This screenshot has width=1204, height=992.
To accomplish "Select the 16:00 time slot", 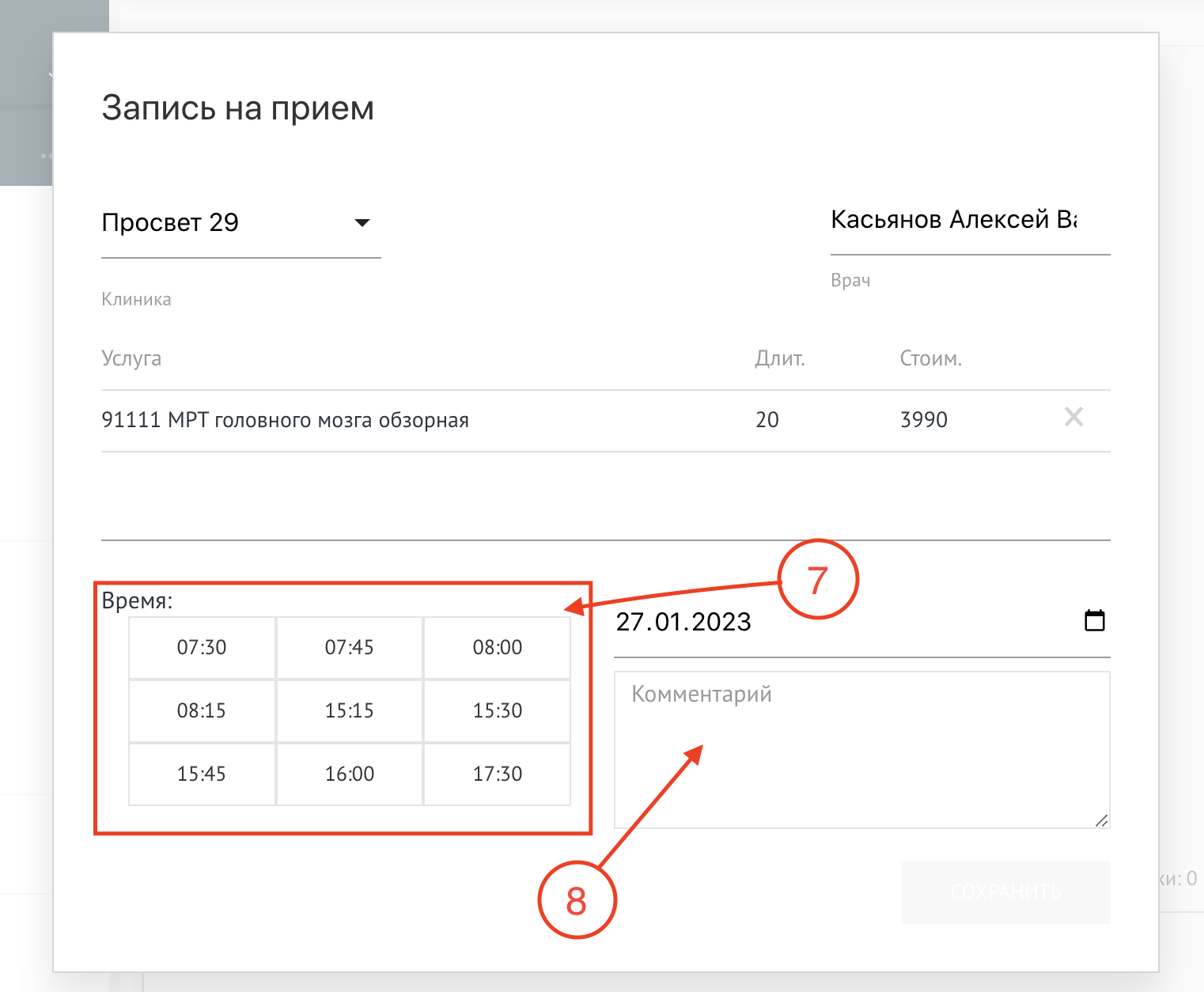I will point(350,774).
